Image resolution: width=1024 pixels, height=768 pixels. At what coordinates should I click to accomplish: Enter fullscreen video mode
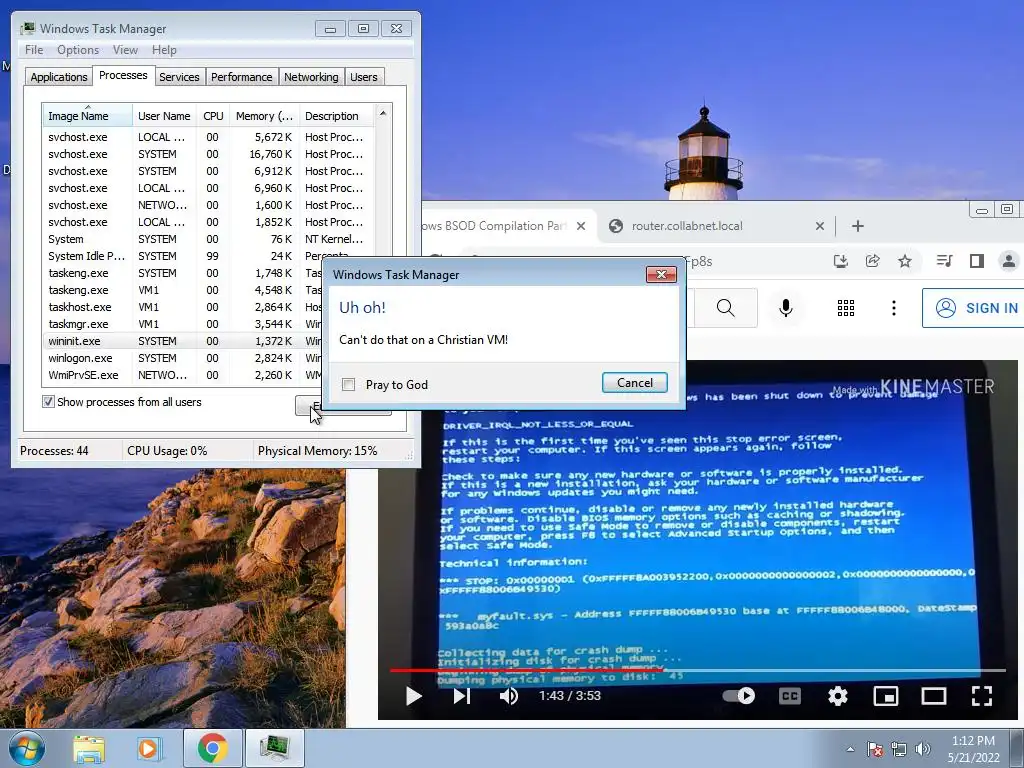point(982,696)
